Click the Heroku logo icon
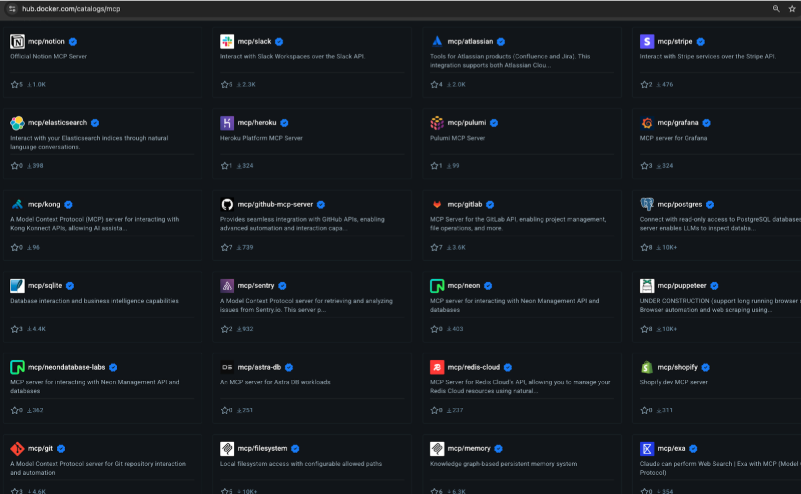Viewport: 801px width, 494px height. (227, 123)
